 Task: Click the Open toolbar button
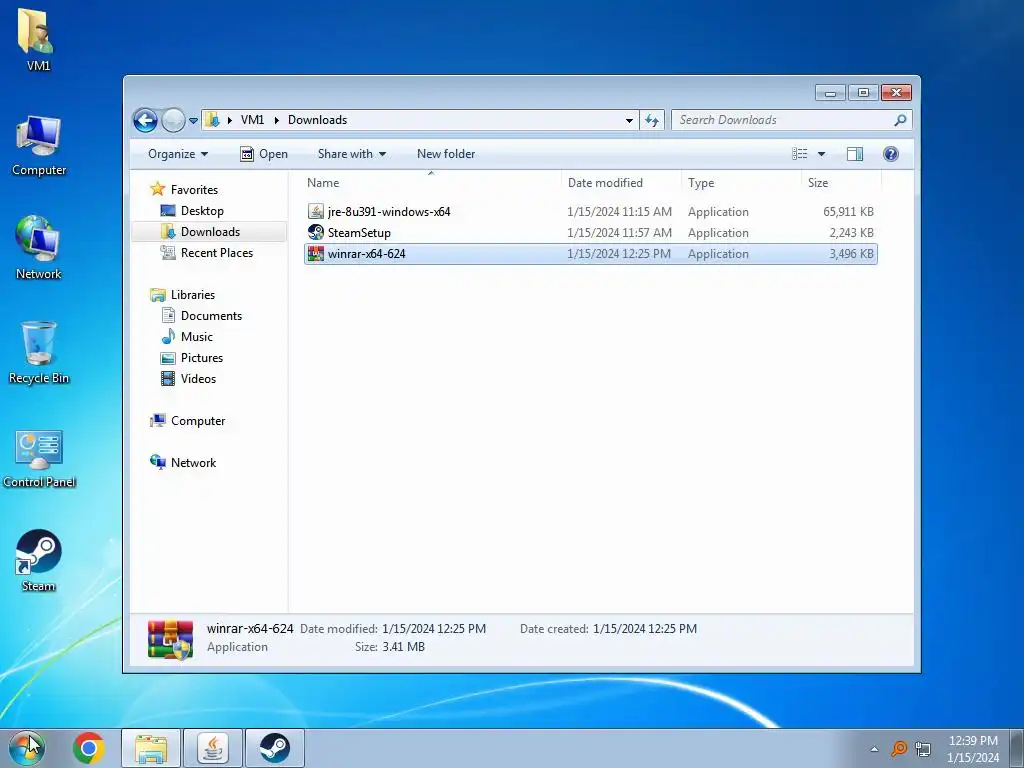coord(264,154)
